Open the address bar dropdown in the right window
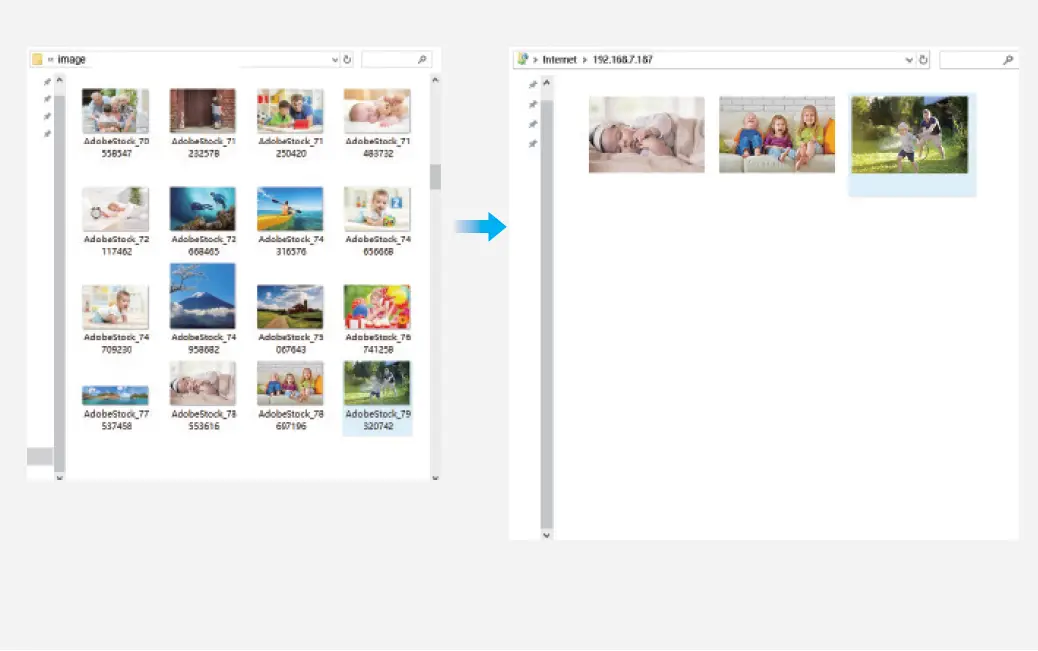The width and height of the screenshot is (1038, 651). click(908, 59)
